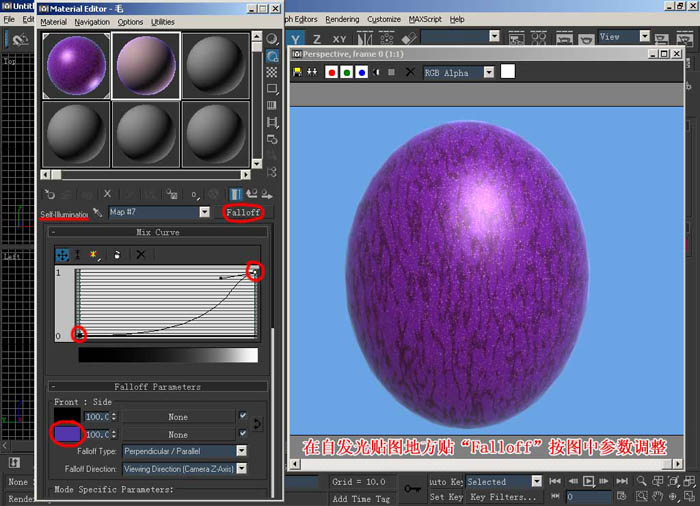This screenshot has width=700, height=506.
Task: Open the Map #7 name dropdown
Action: click(204, 213)
